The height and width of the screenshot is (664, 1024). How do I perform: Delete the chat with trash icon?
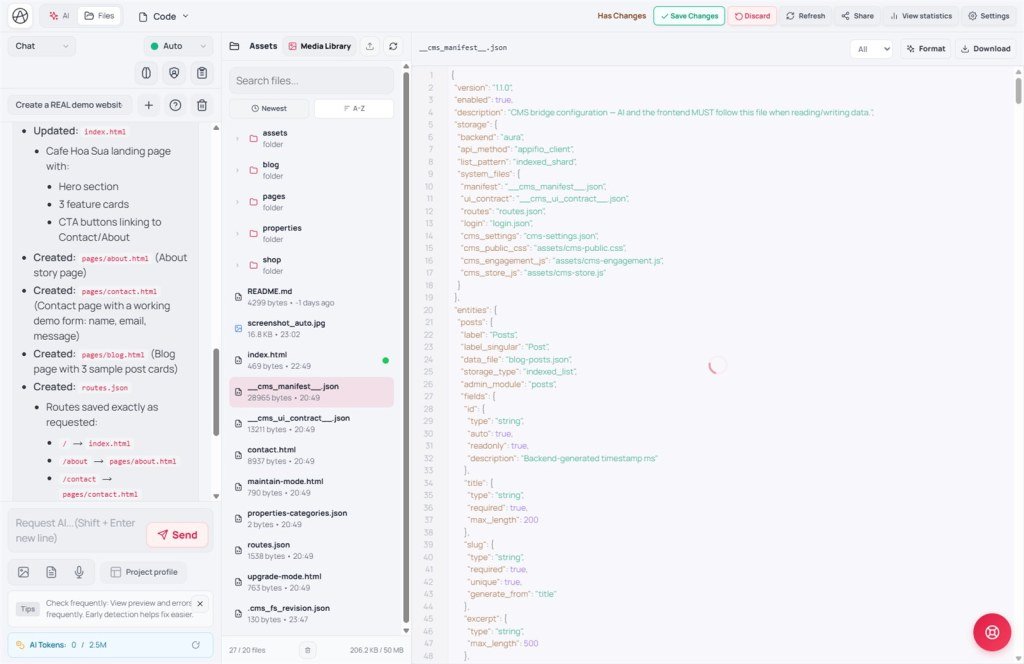202,104
